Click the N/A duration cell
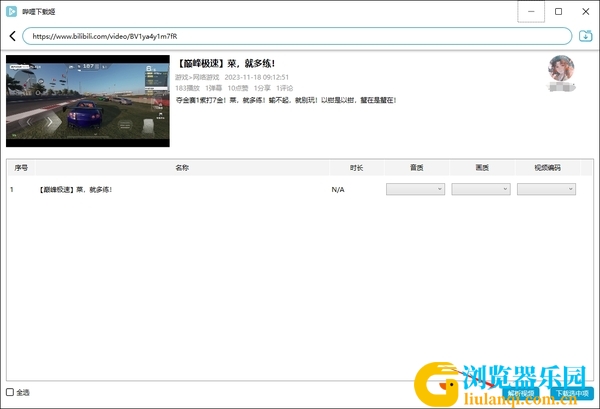Viewport: 600px width, 409px height. 338,189
